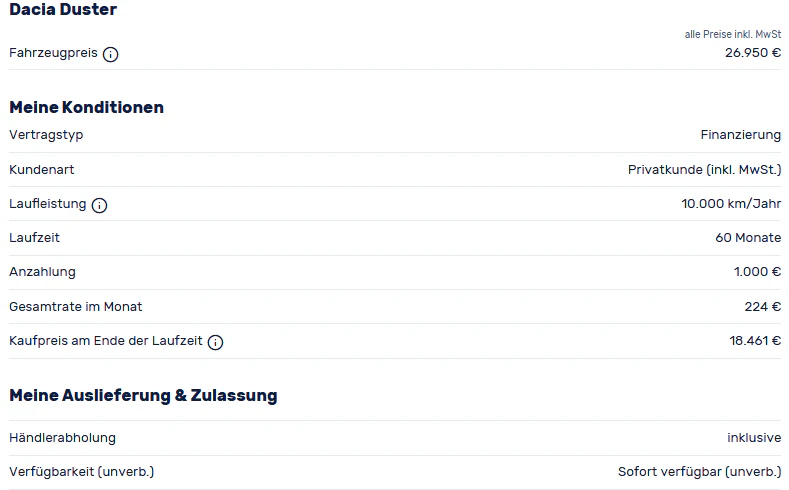
Task: Select the alle Preise inkl. MwSt note
Action: [733, 34]
